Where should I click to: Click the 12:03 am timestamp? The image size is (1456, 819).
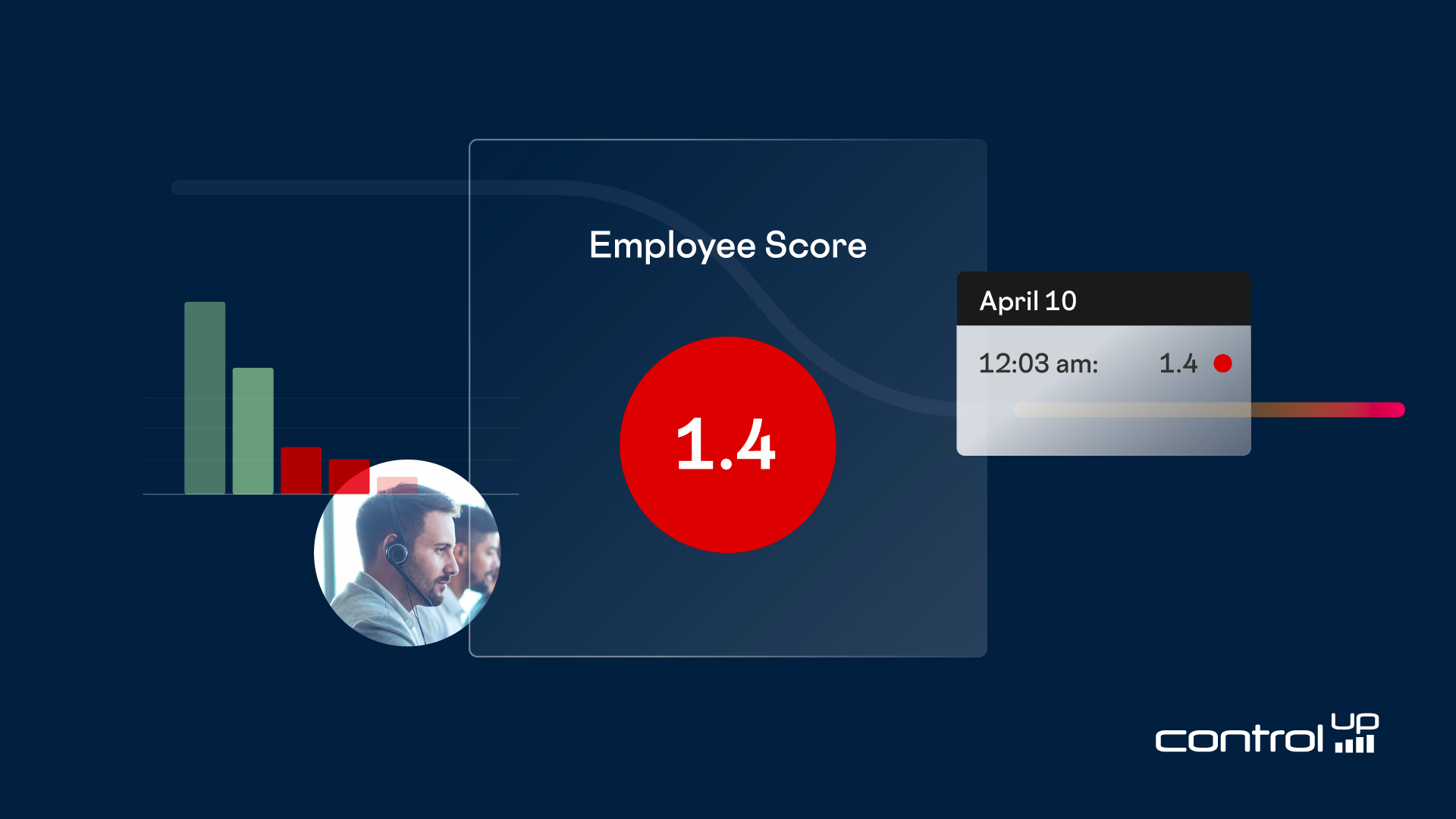click(x=1037, y=363)
